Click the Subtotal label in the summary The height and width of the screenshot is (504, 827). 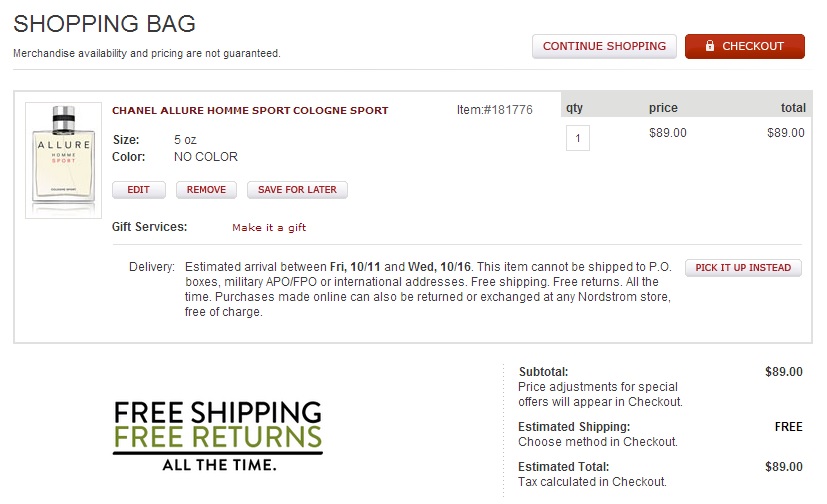click(543, 372)
